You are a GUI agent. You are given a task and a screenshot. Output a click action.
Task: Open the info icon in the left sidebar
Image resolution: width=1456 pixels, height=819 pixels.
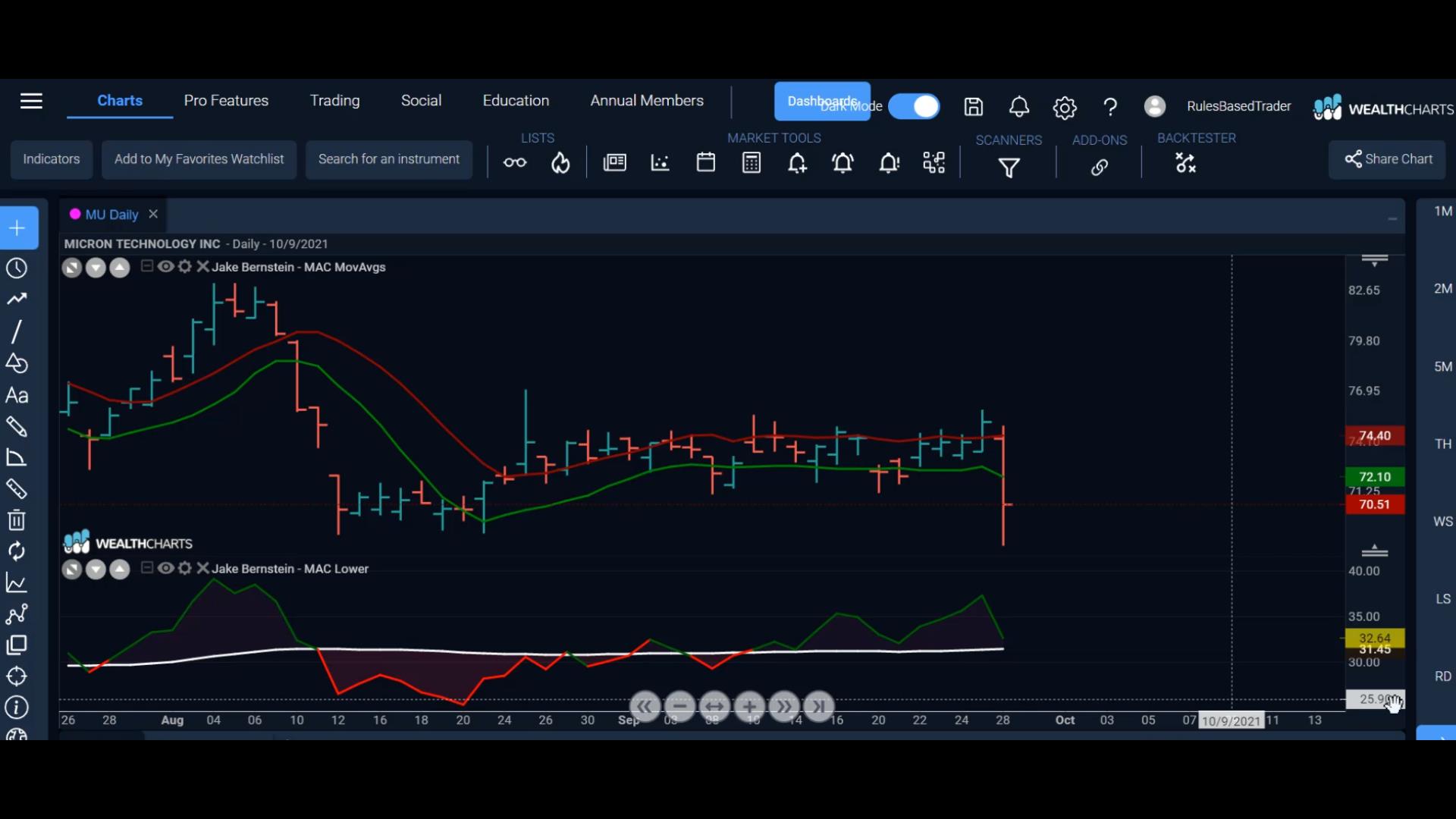coord(17,708)
